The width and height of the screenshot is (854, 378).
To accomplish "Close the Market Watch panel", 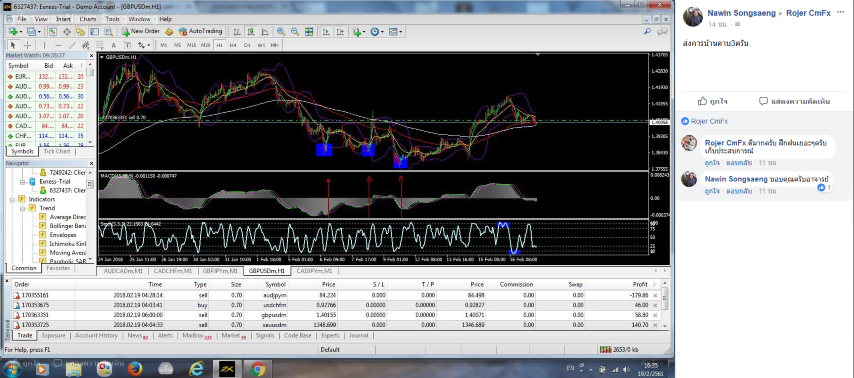I will click(91, 56).
